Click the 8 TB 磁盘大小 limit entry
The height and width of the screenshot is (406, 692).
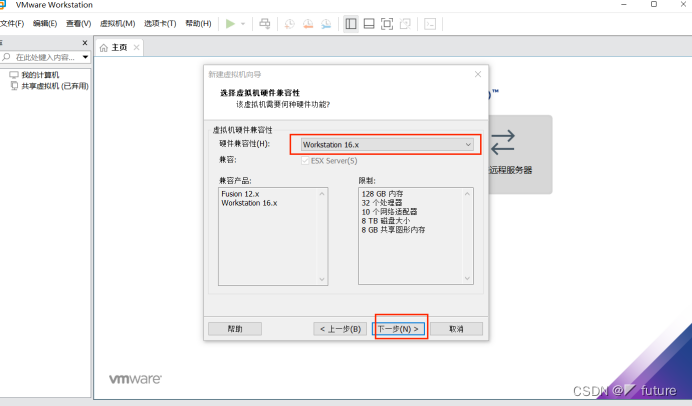click(x=386, y=221)
